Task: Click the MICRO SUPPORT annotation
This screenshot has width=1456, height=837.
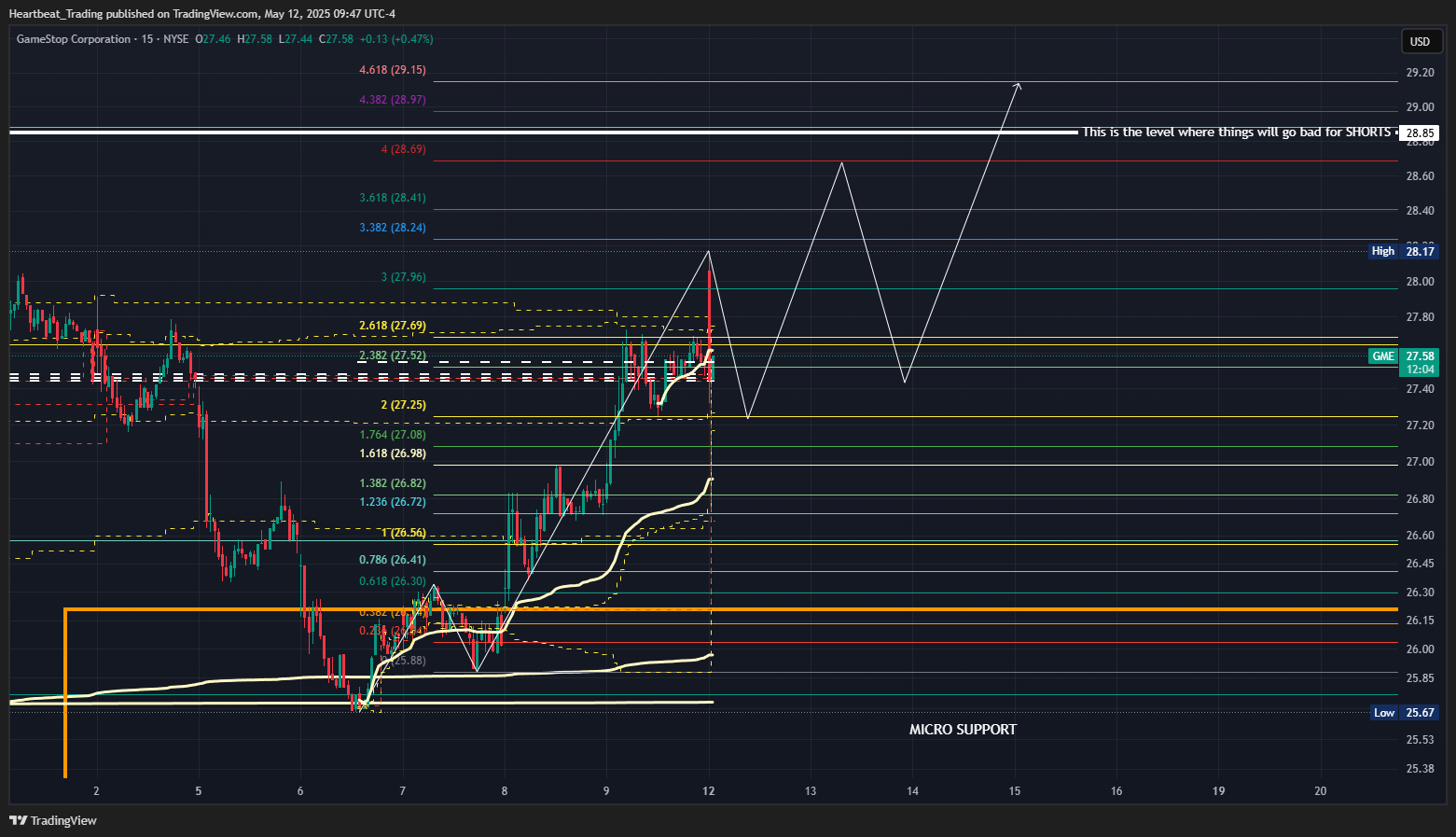Action: pos(963,730)
